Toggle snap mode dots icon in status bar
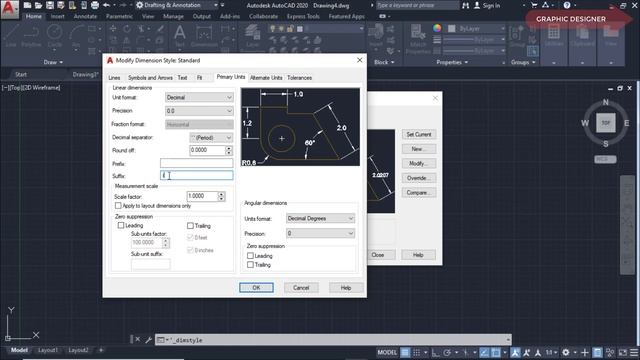Viewport: 640px width, 360px height. click(x=416, y=352)
